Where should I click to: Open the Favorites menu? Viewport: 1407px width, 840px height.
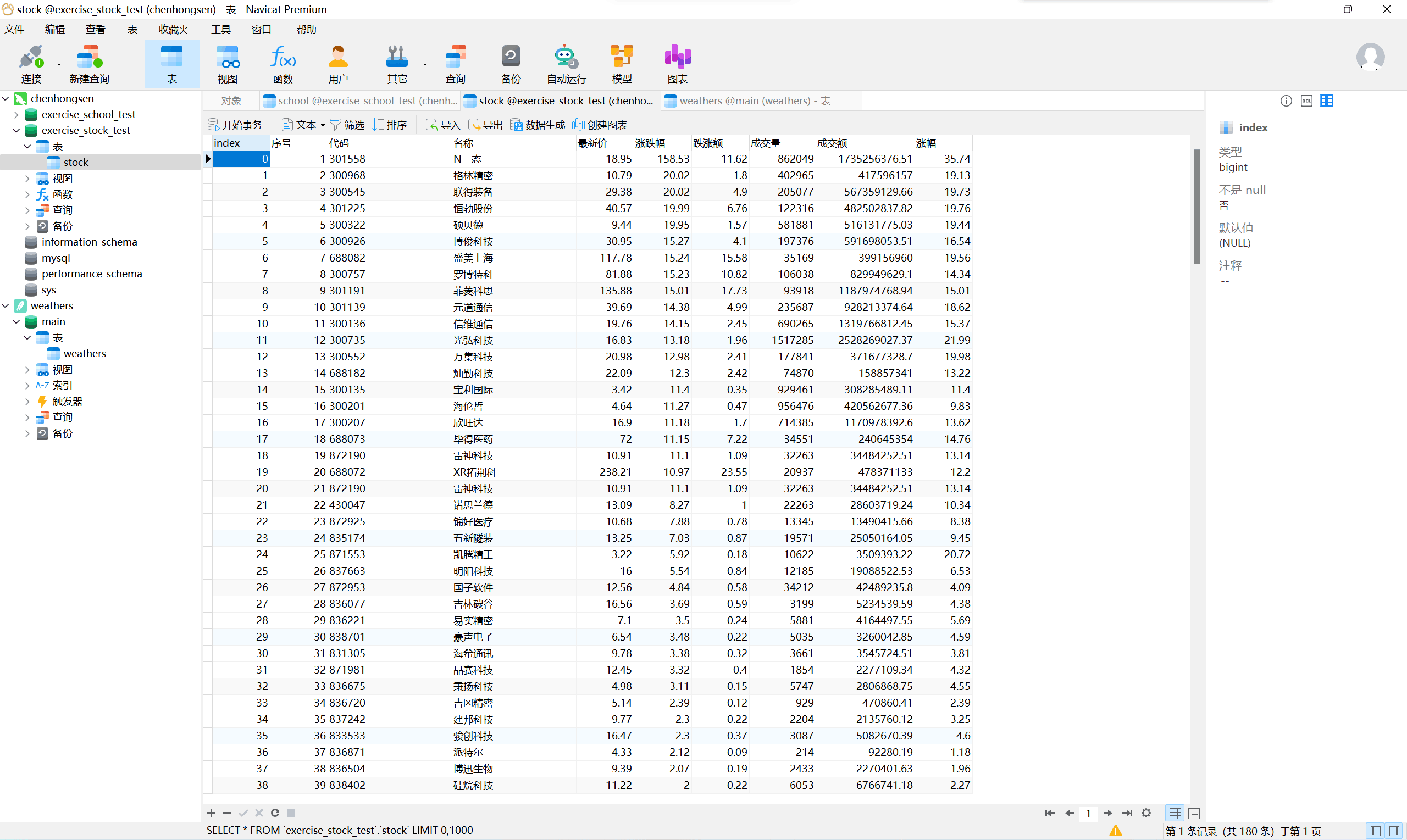tap(173, 30)
